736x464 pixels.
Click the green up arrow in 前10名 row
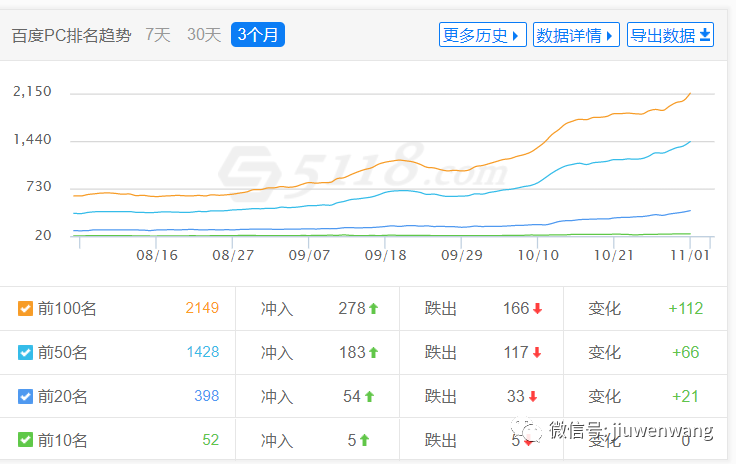coord(364,440)
